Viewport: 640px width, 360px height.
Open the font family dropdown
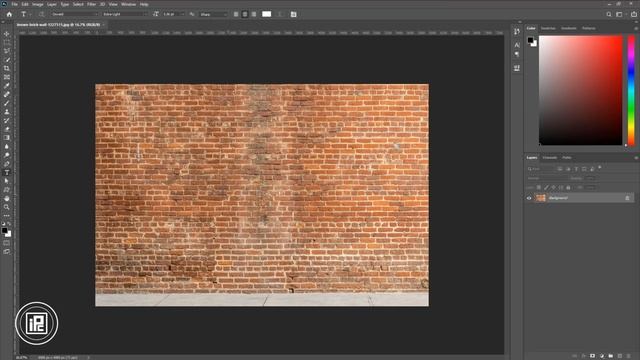75,14
